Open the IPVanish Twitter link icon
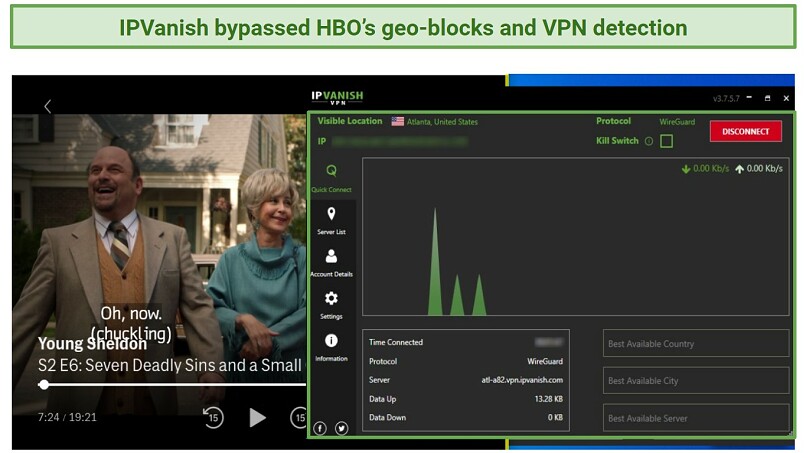Screen dimensions: 806x453 coord(342,428)
